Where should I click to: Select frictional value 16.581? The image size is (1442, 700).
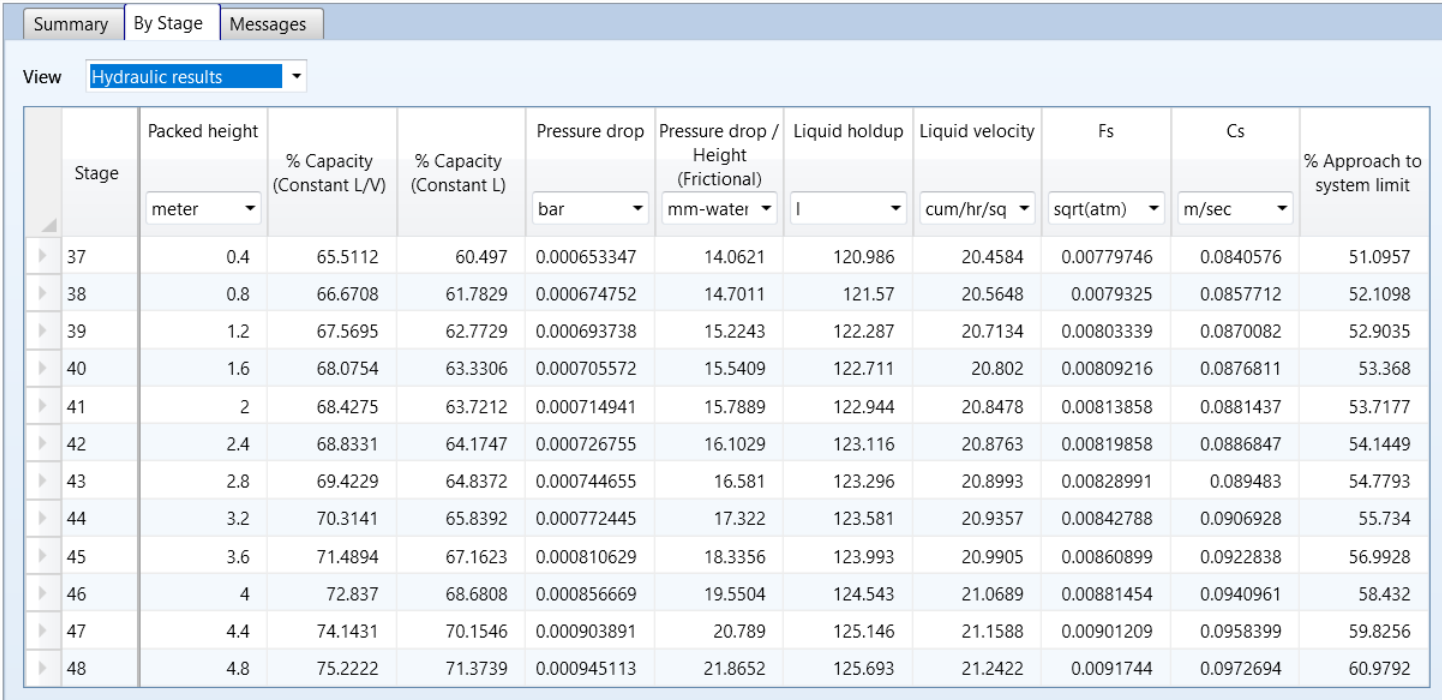(719, 481)
